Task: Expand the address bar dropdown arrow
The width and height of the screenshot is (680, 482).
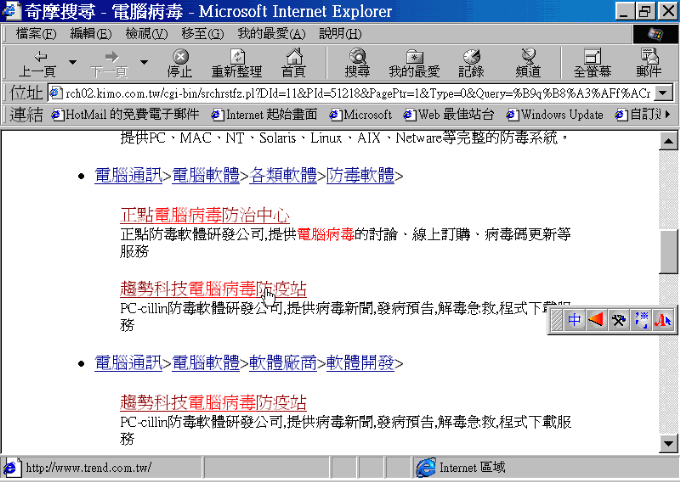Action: click(663, 92)
